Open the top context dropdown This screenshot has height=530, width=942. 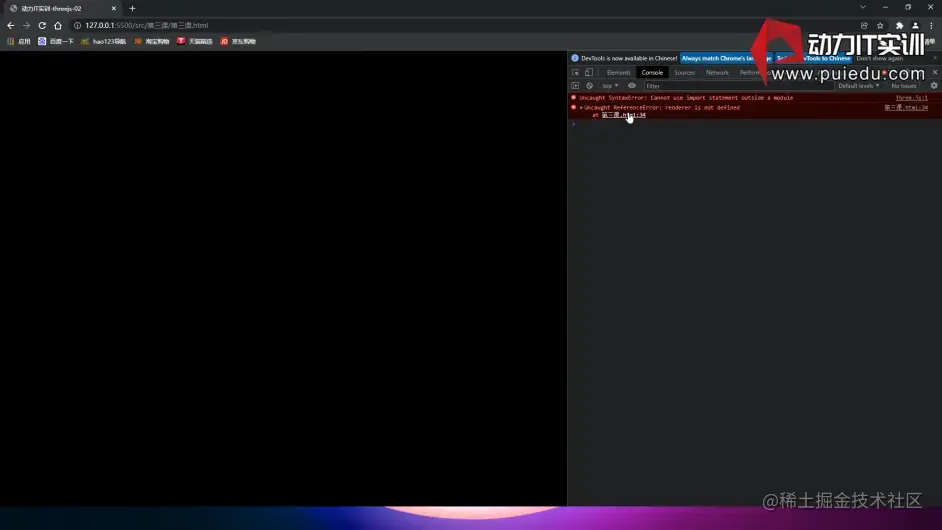(x=610, y=86)
